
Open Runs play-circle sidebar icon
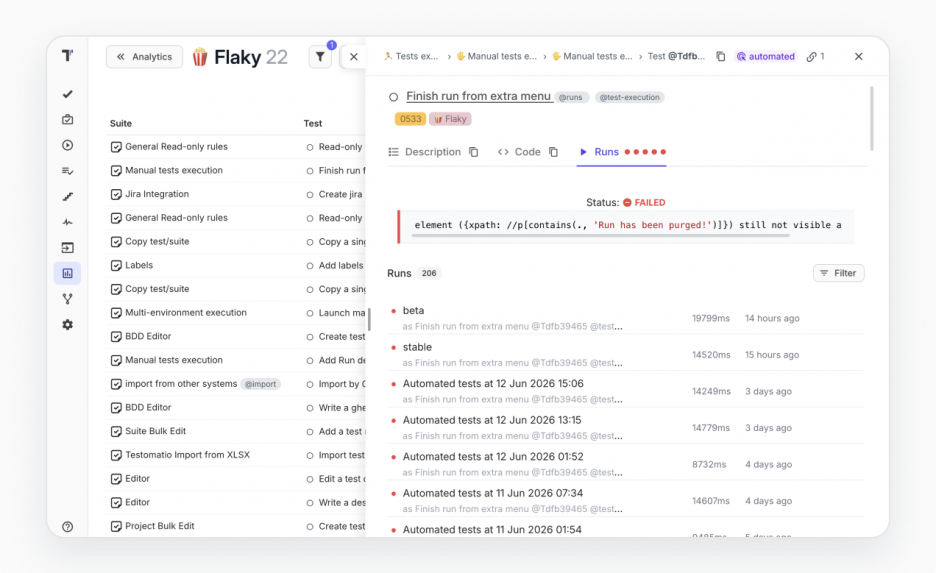click(x=67, y=145)
